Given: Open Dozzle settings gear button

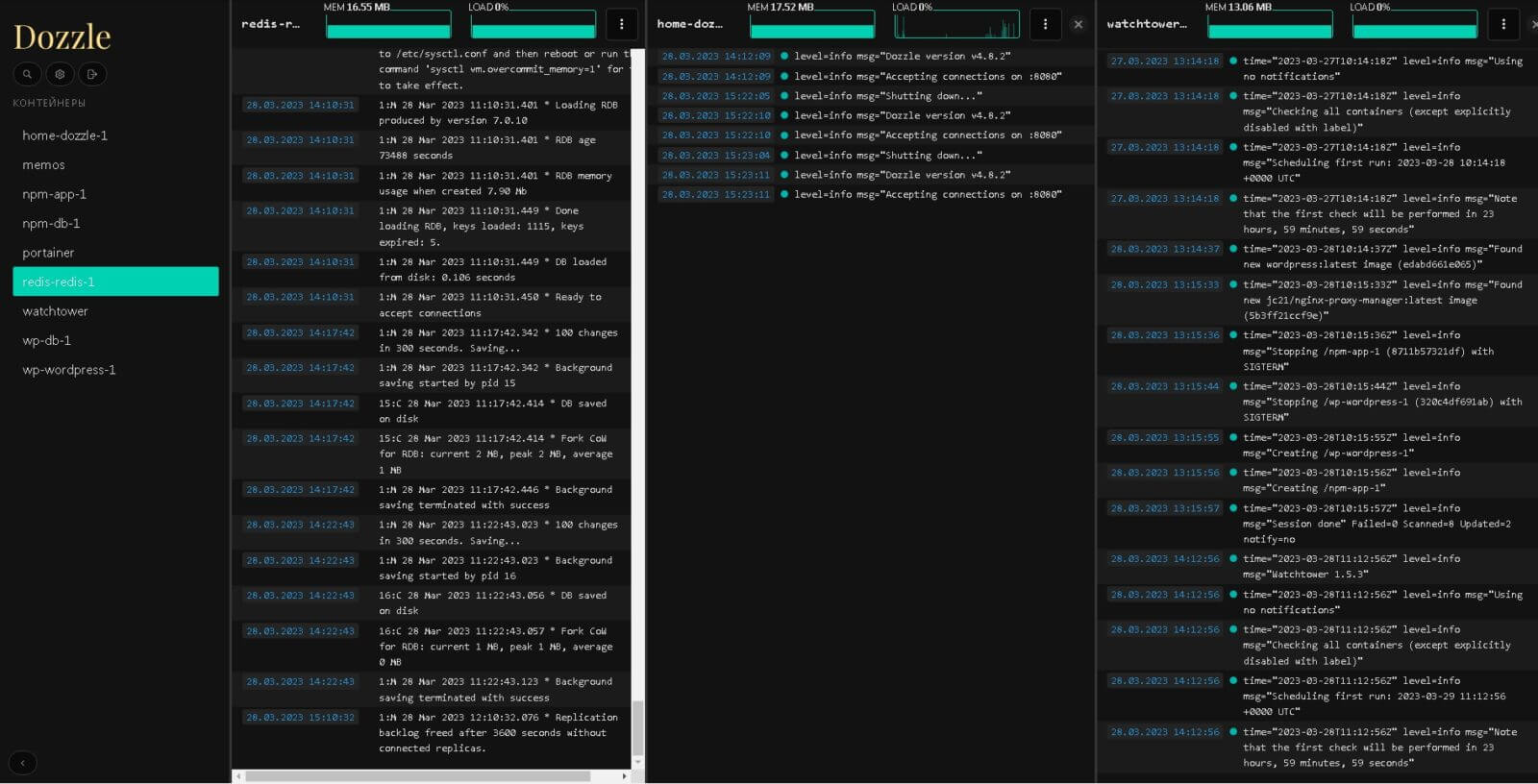Looking at the screenshot, I should 60,74.
